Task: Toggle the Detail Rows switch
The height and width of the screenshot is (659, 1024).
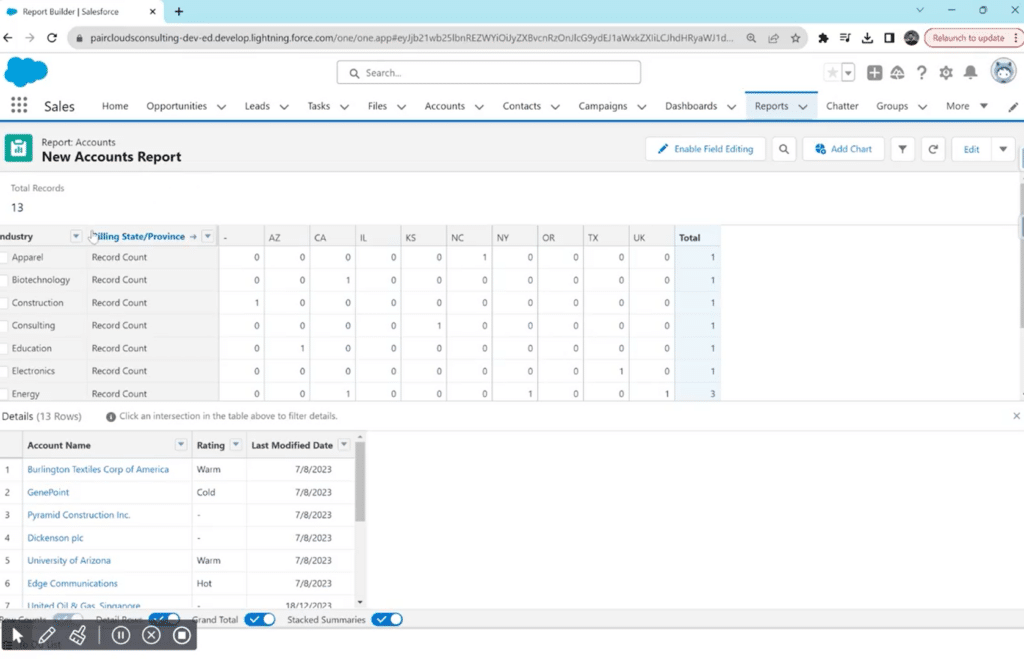Action: tap(164, 618)
